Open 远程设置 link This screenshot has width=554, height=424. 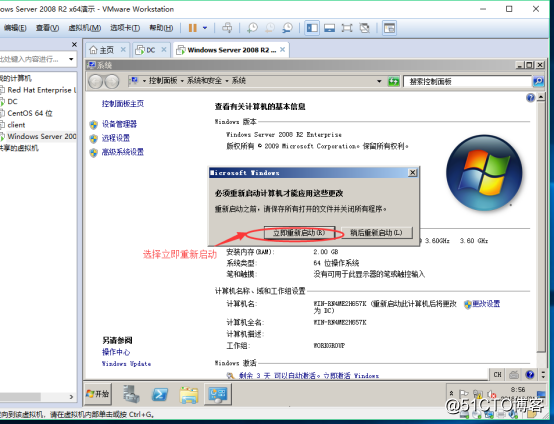pyautogui.click(x=116, y=138)
